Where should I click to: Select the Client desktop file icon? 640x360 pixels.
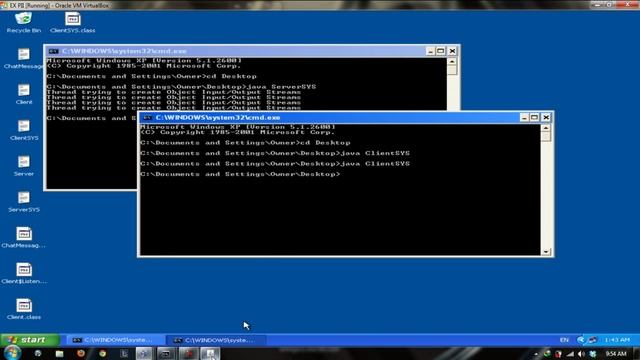click(x=24, y=94)
